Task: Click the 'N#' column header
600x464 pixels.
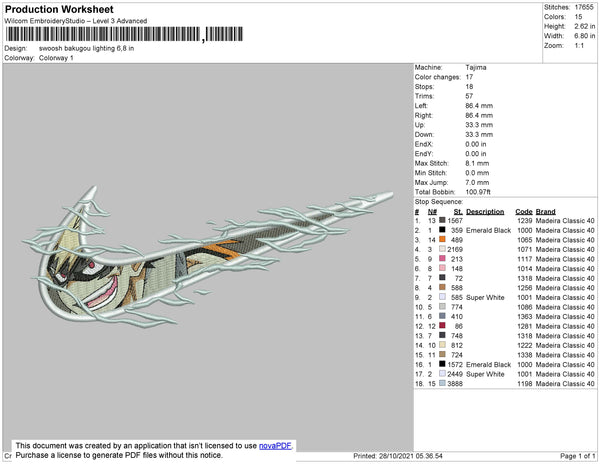Action: (432, 212)
